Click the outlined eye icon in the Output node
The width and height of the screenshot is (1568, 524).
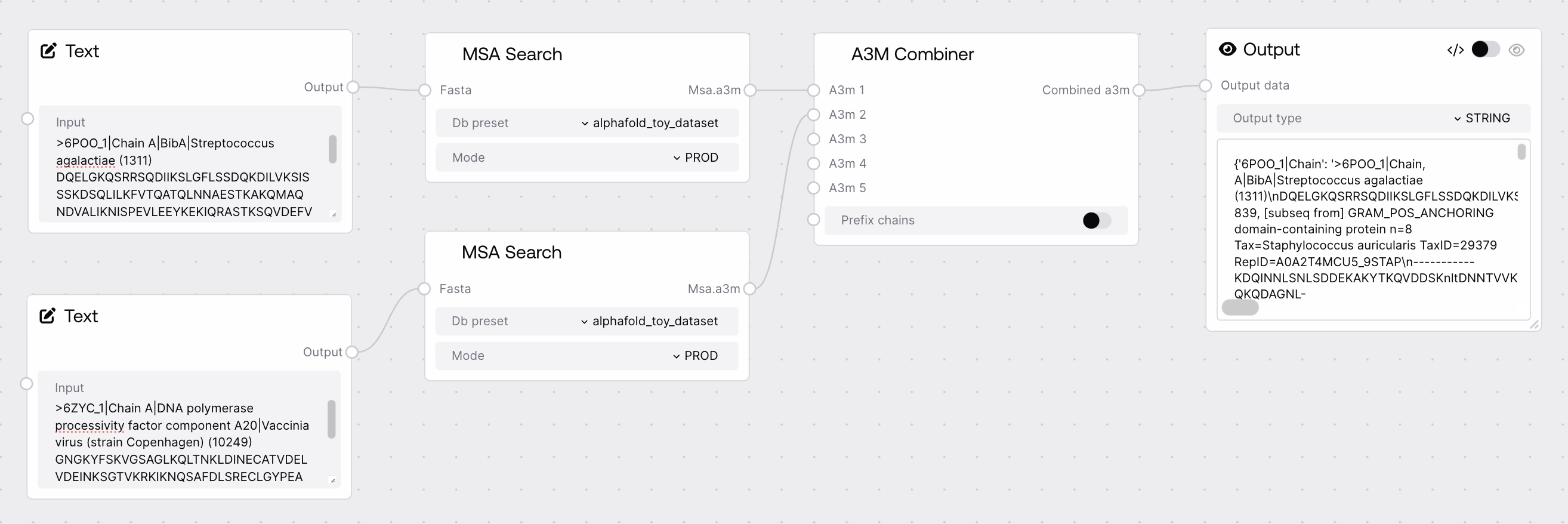pos(1517,50)
